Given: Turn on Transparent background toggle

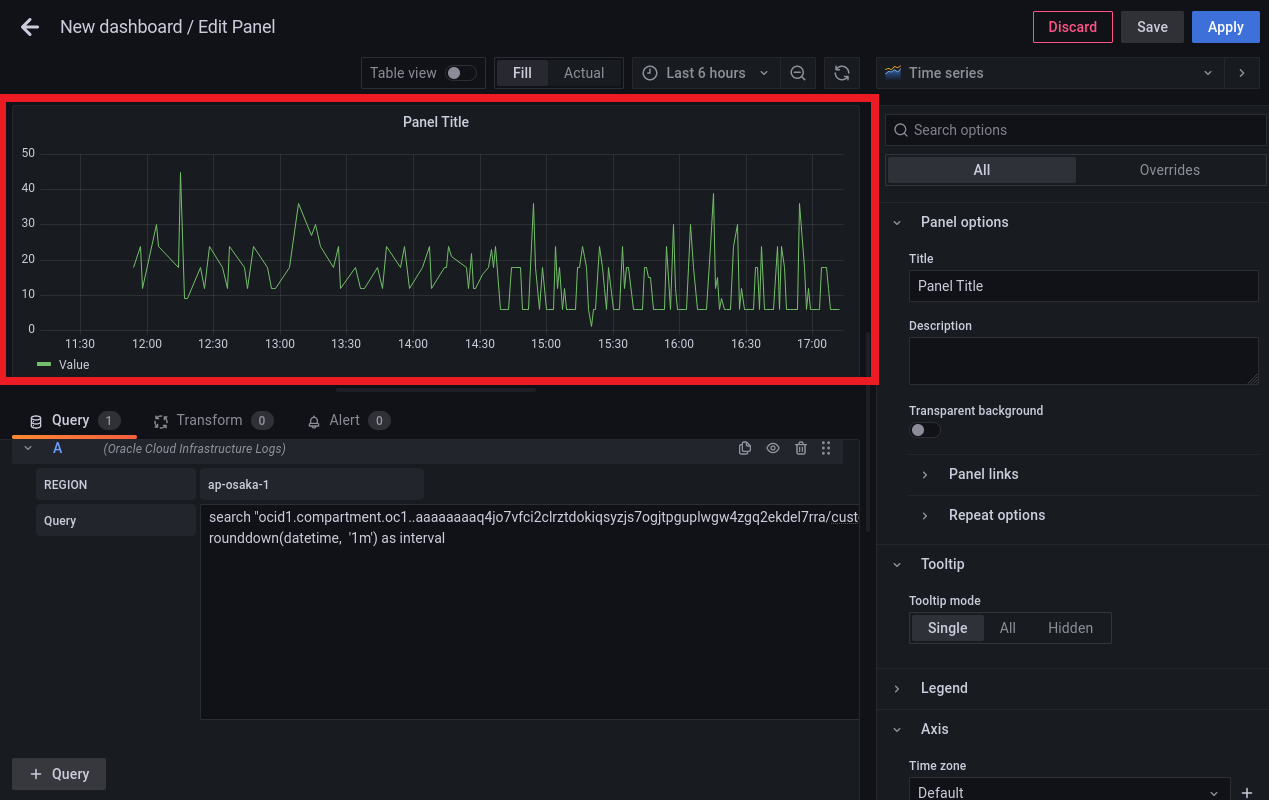Looking at the screenshot, I should coord(925,430).
